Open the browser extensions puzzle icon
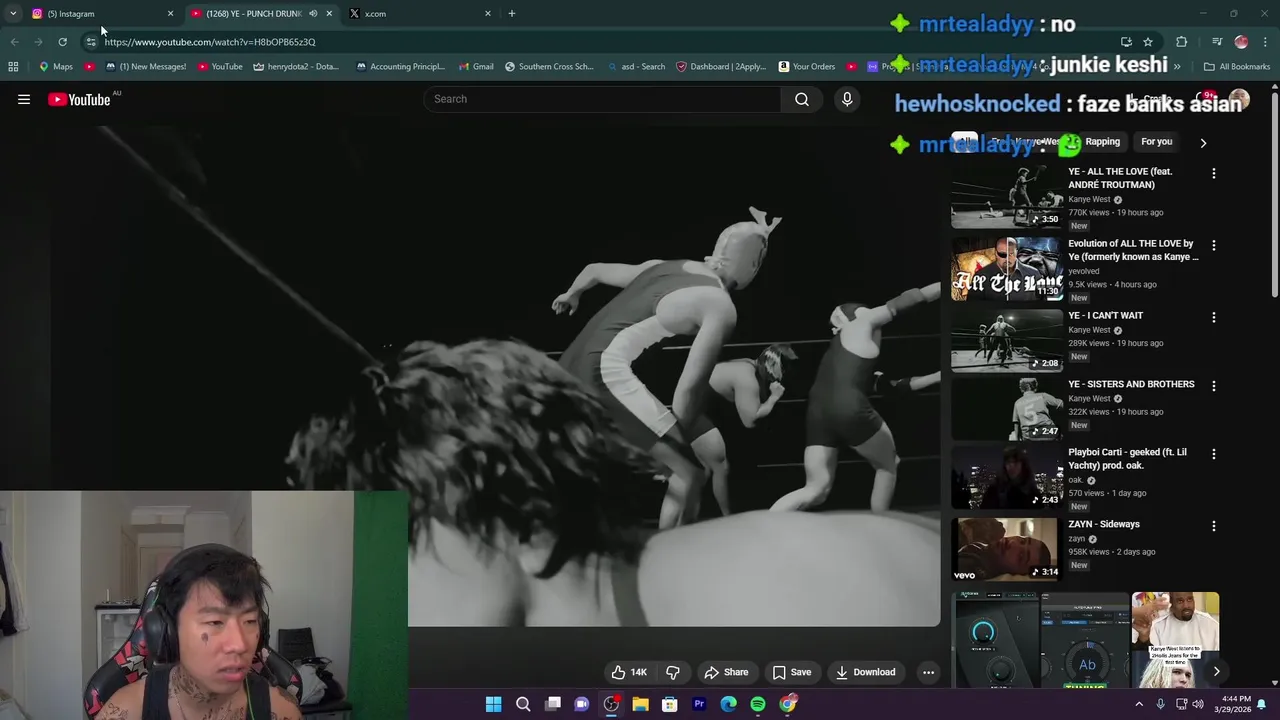 1182,42
